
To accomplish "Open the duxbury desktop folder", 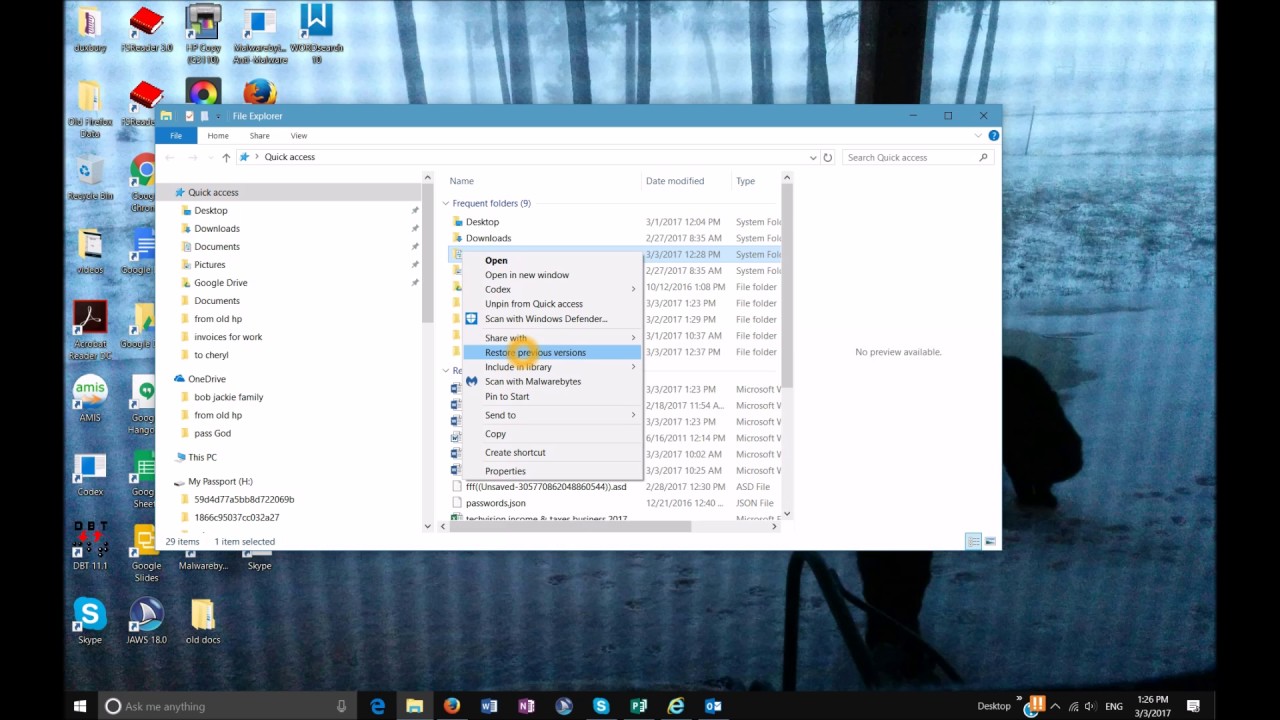I will [90, 30].
